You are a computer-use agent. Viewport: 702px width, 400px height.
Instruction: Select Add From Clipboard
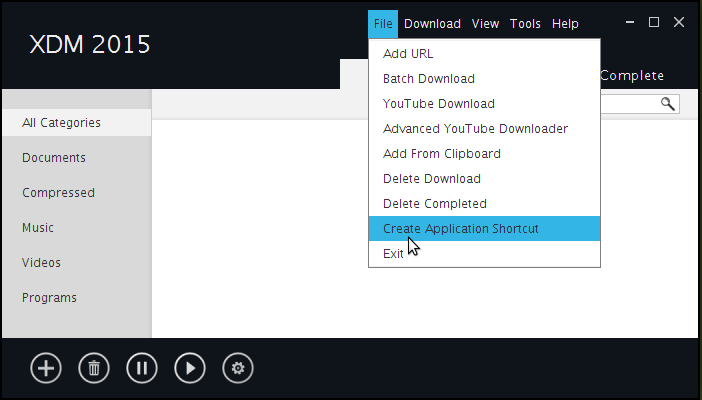pyautogui.click(x=484, y=154)
